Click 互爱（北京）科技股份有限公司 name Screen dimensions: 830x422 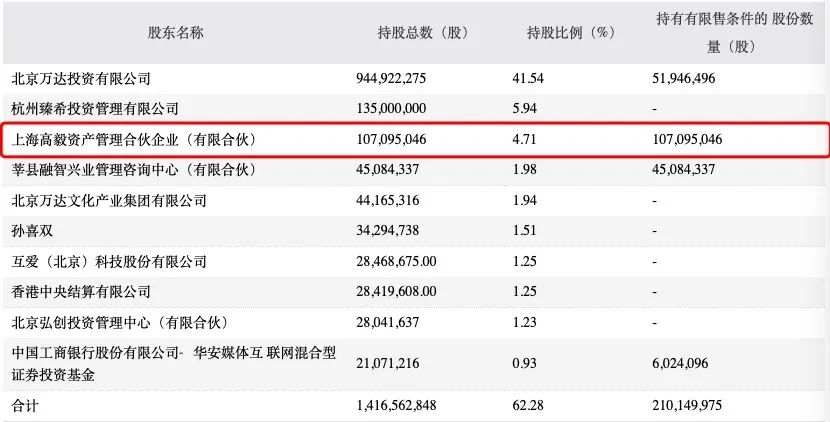(x=109, y=261)
